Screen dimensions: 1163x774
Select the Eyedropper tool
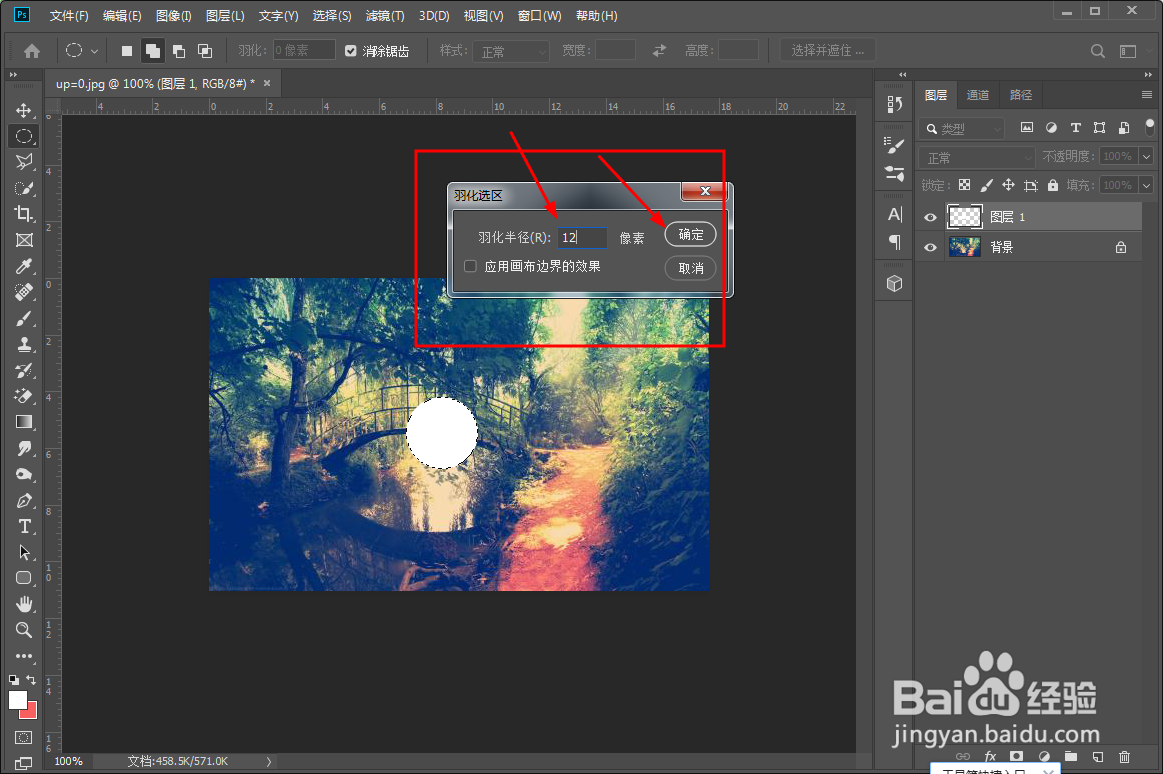[x=24, y=266]
